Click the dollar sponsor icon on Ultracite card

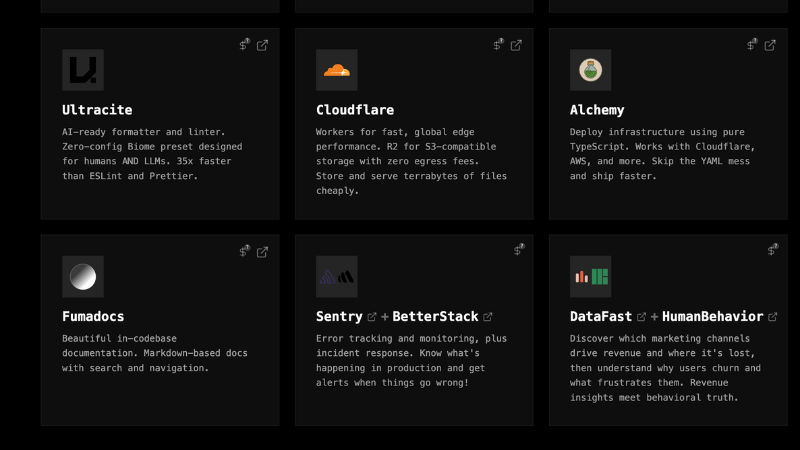pyautogui.click(x=245, y=45)
